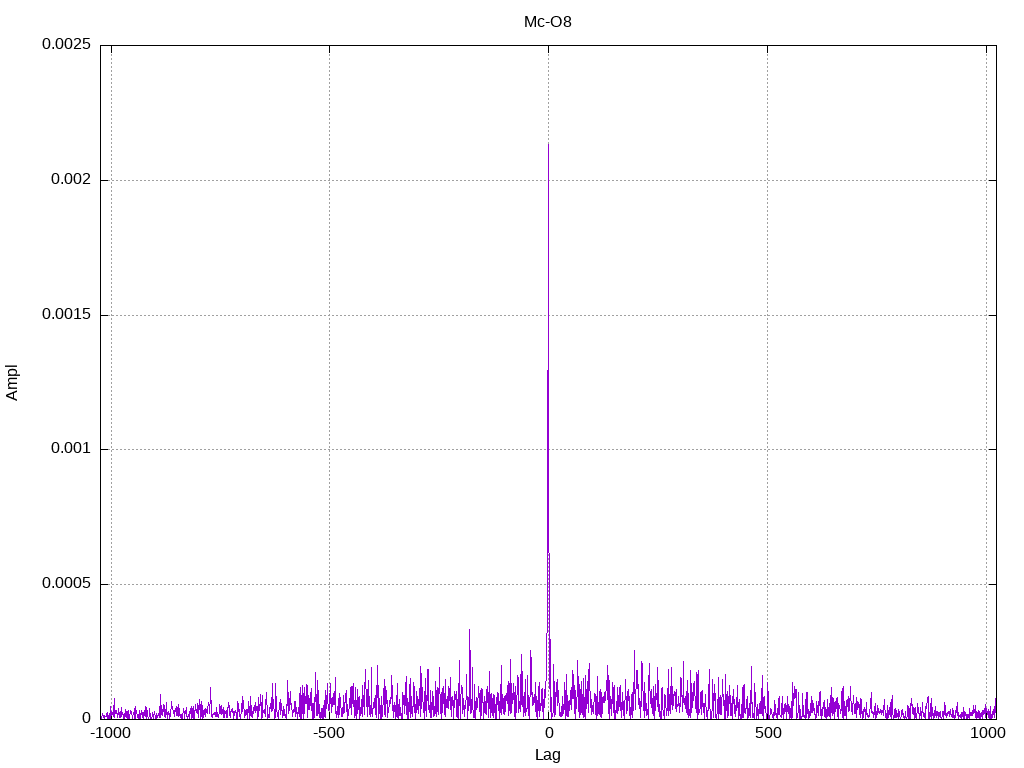This screenshot has width=1024, height=768.
Task: Click the x-axis tick label 1000
Action: point(987,733)
